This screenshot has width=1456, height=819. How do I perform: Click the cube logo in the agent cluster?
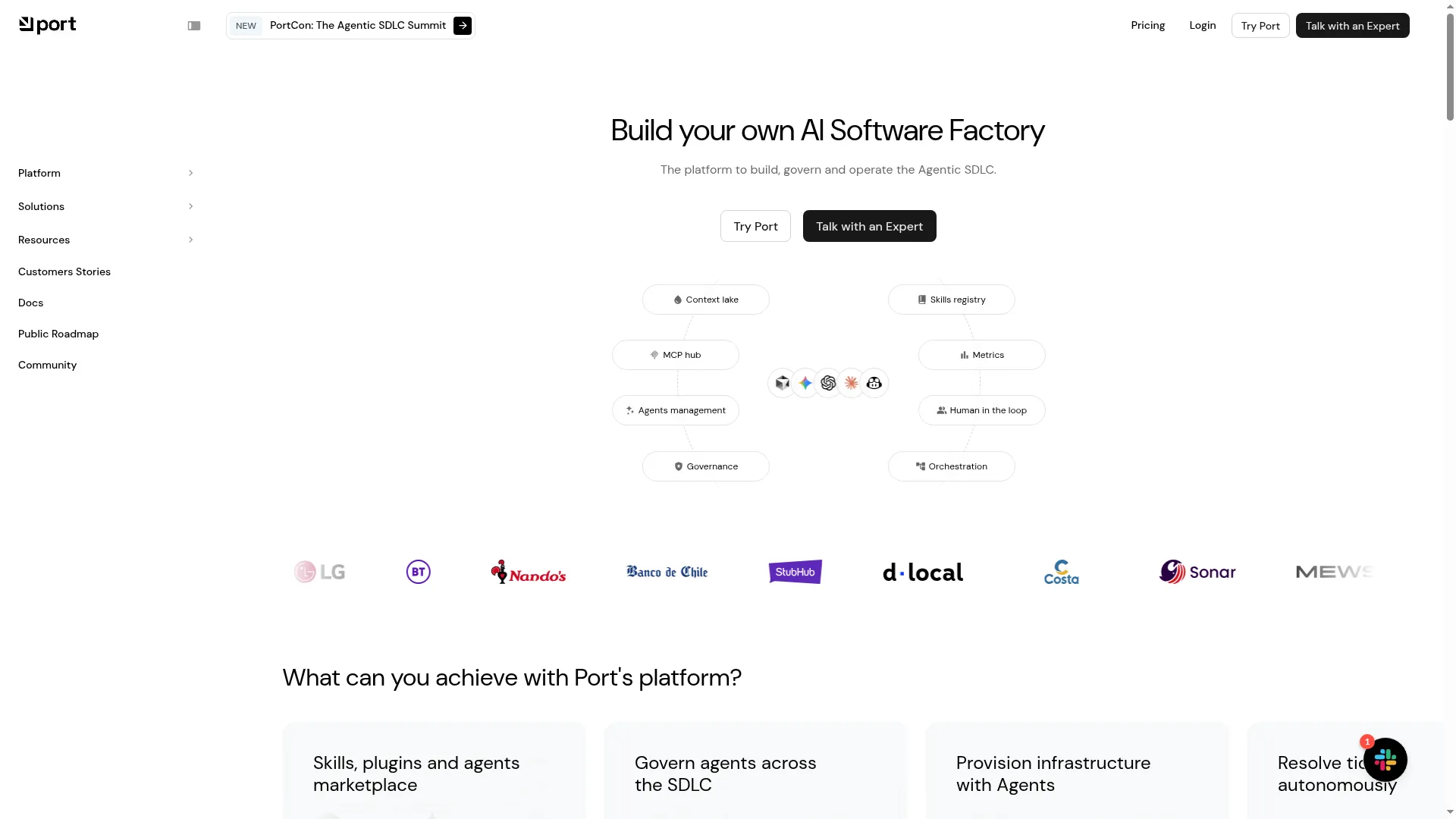coord(783,384)
